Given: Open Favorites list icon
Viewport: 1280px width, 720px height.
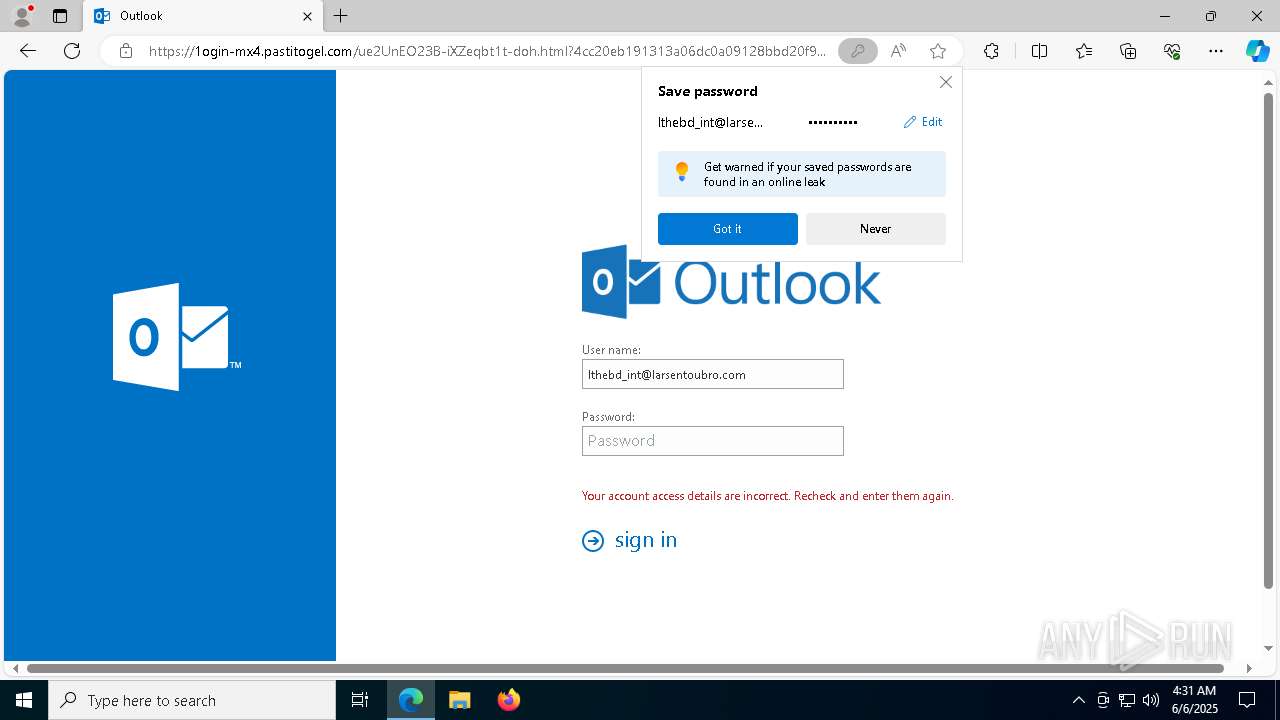Looking at the screenshot, I should 1084,51.
